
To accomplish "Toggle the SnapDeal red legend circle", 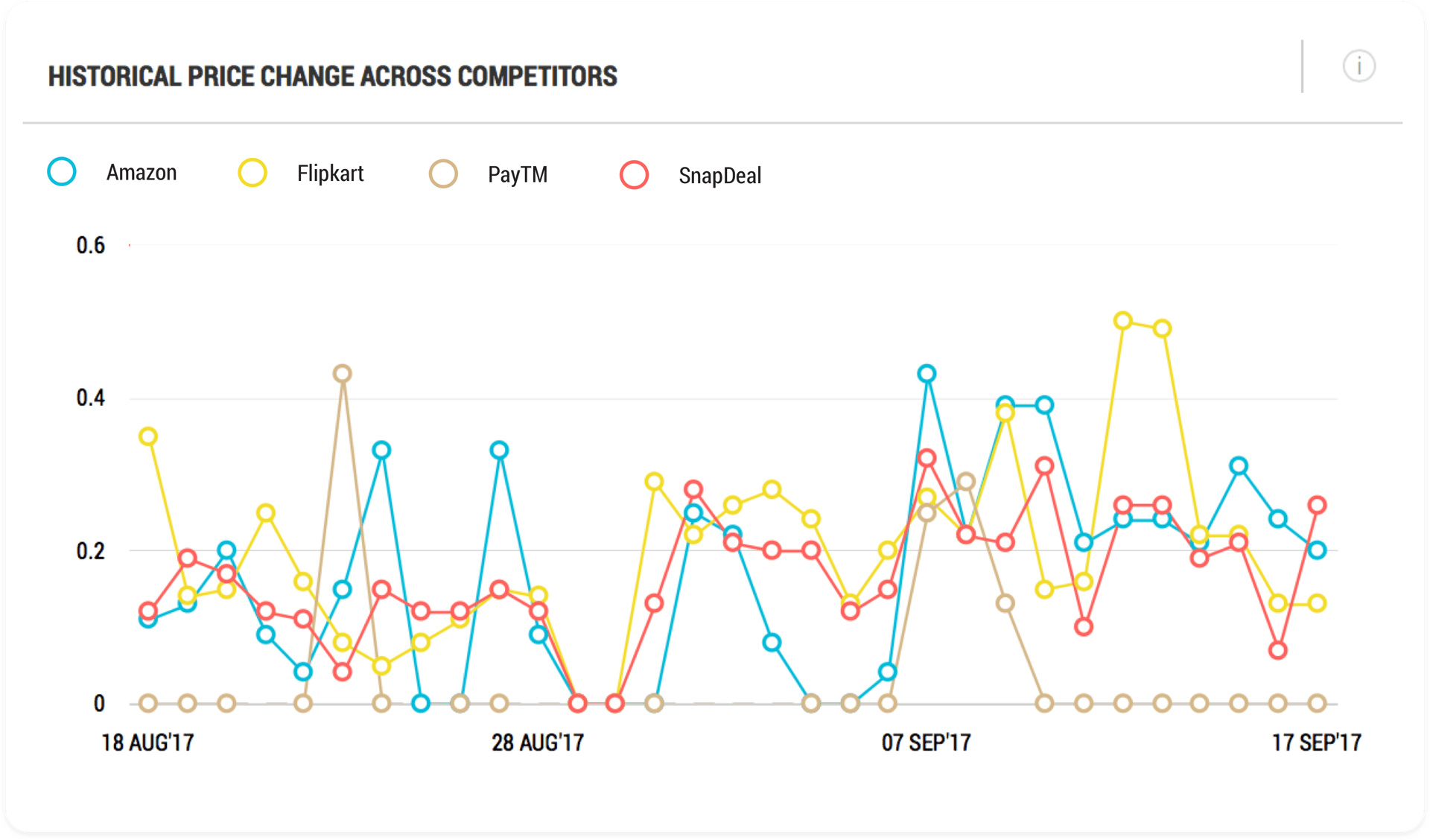I will [634, 175].
